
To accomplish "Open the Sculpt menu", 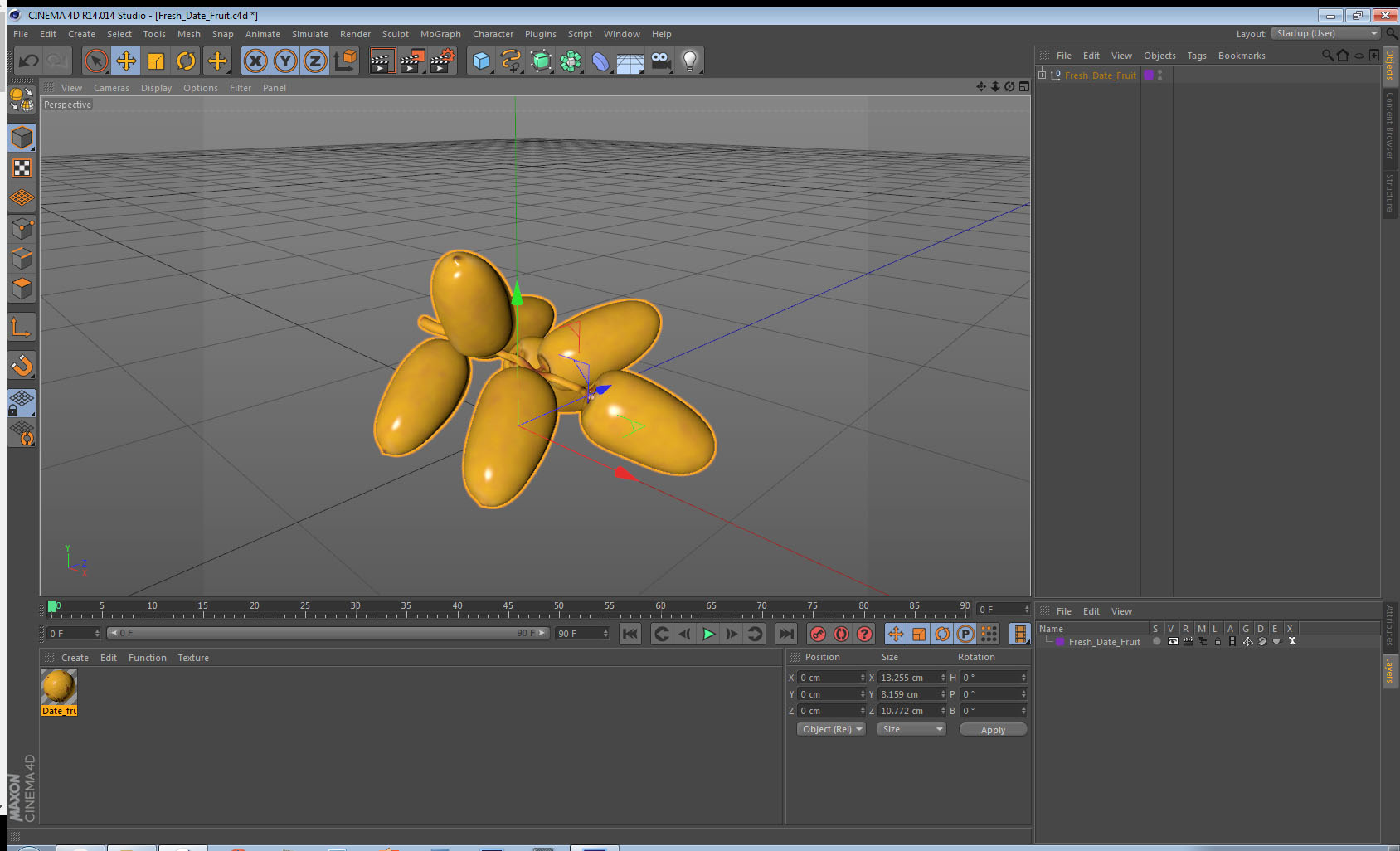I will [396, 34].
